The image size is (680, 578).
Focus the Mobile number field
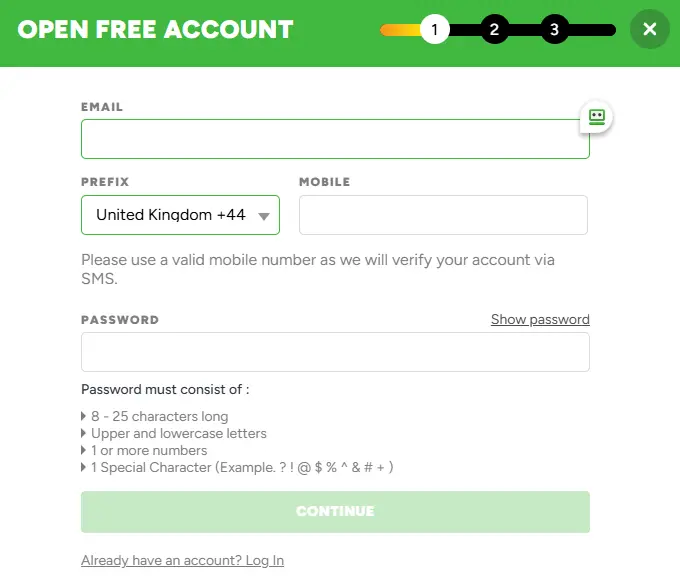coord(443,215)
